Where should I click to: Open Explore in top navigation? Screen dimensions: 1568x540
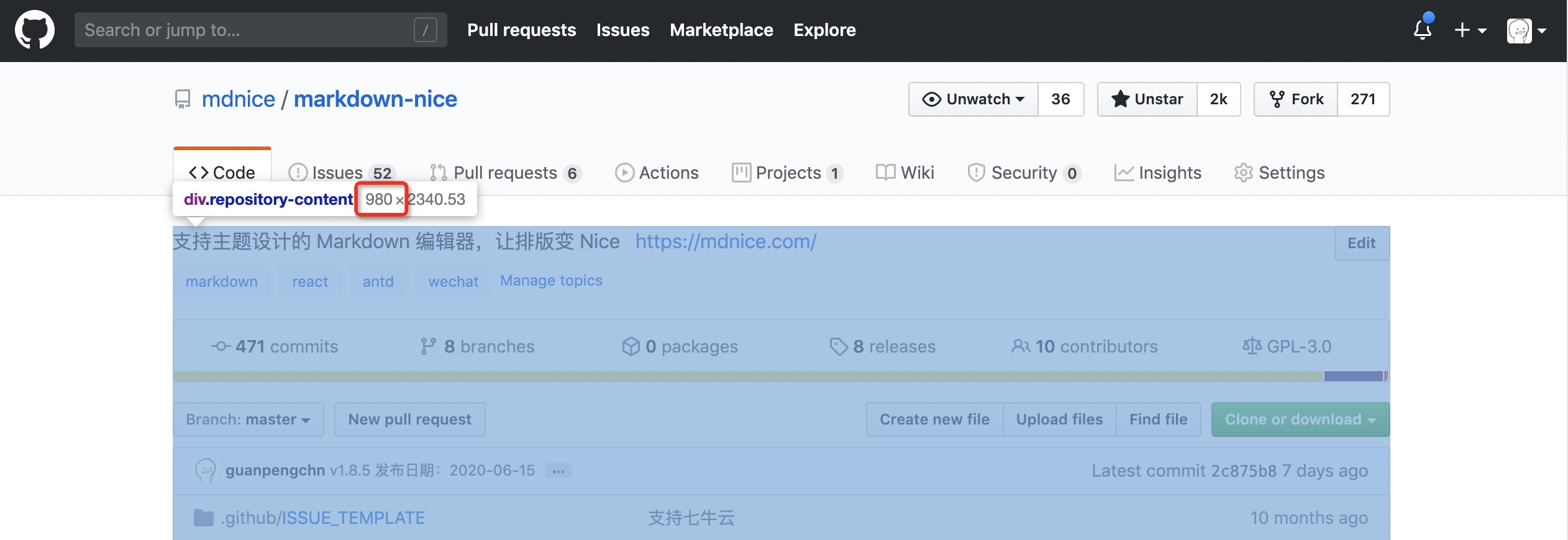(824, 30)
